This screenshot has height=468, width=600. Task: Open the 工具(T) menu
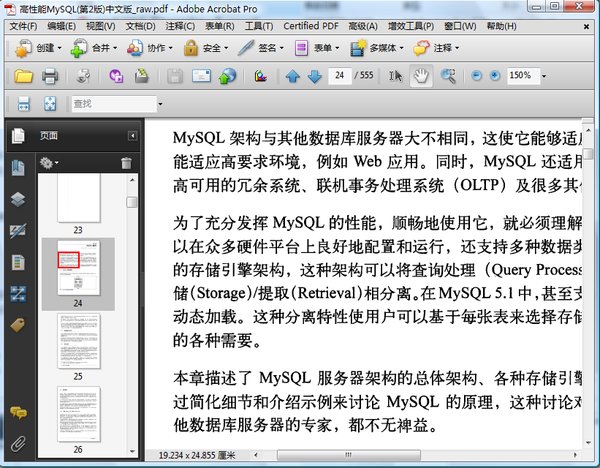coord(259,26)
